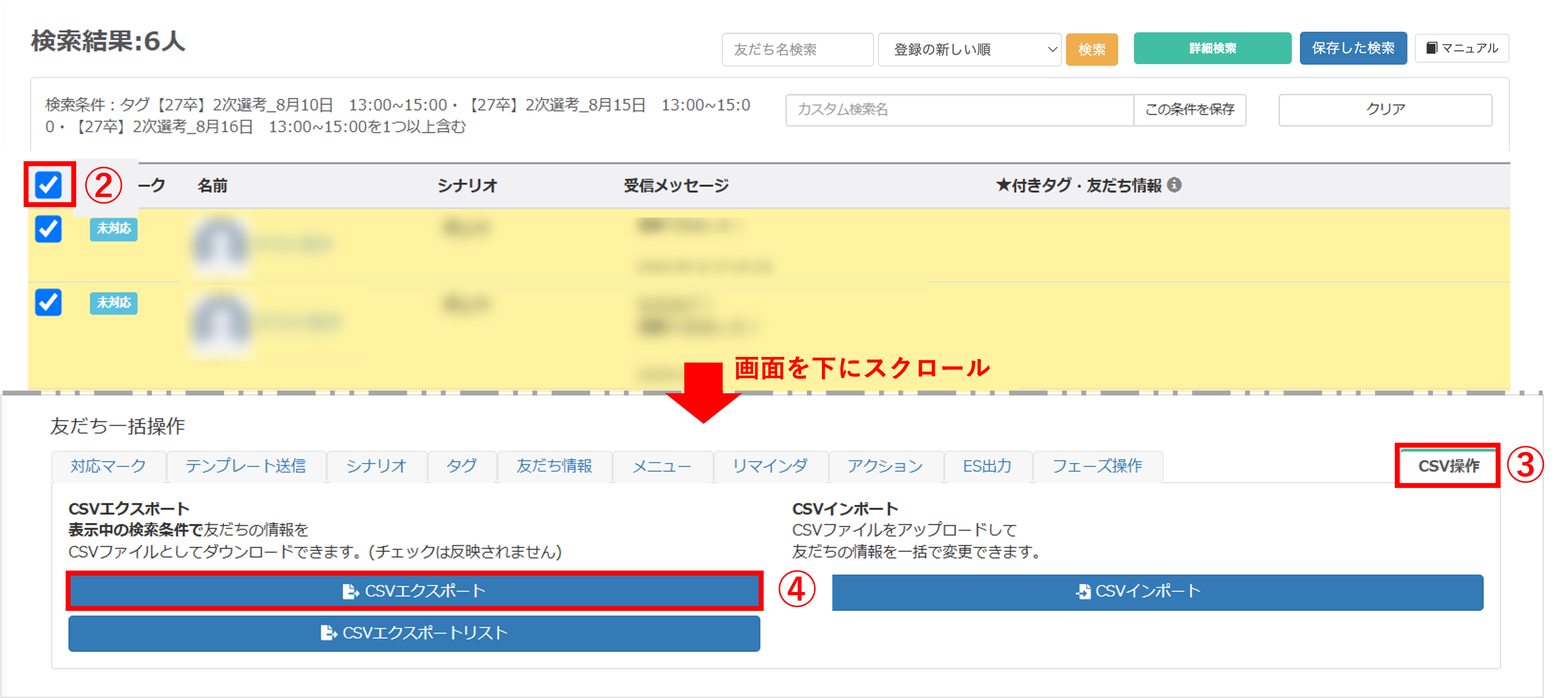The height and width of the screenshot is (698, 1568).
Task: Select the フェーズ操作 tab
Action: pos(1097,466)
